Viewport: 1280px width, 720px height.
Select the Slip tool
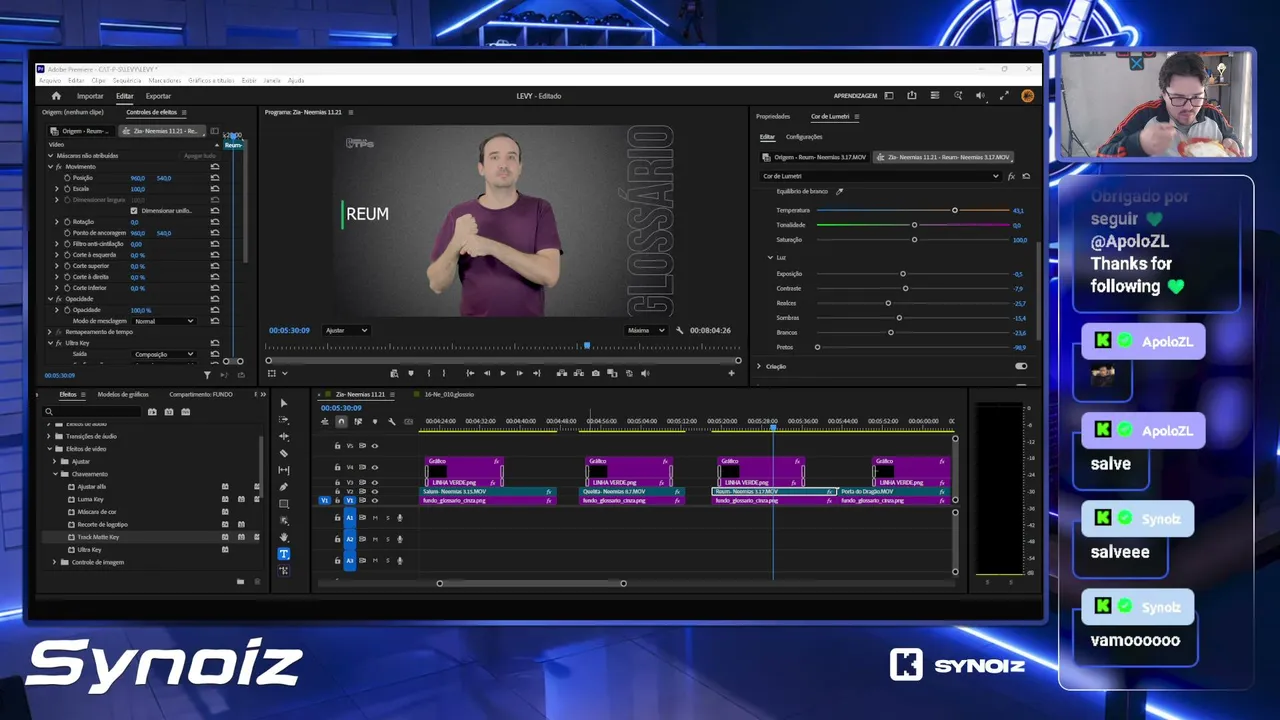coord(284,470)
